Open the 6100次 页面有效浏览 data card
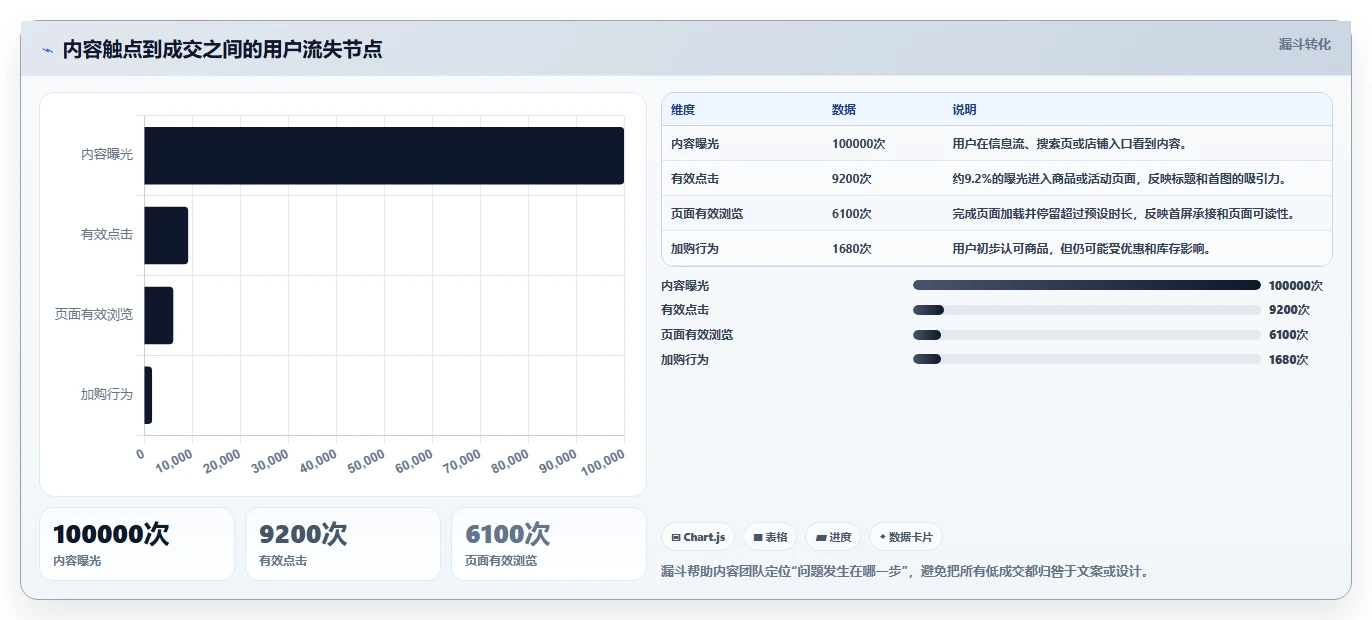Image resolution: width=1372 pixels, height=620 pixels. click(x=549, y=544)
